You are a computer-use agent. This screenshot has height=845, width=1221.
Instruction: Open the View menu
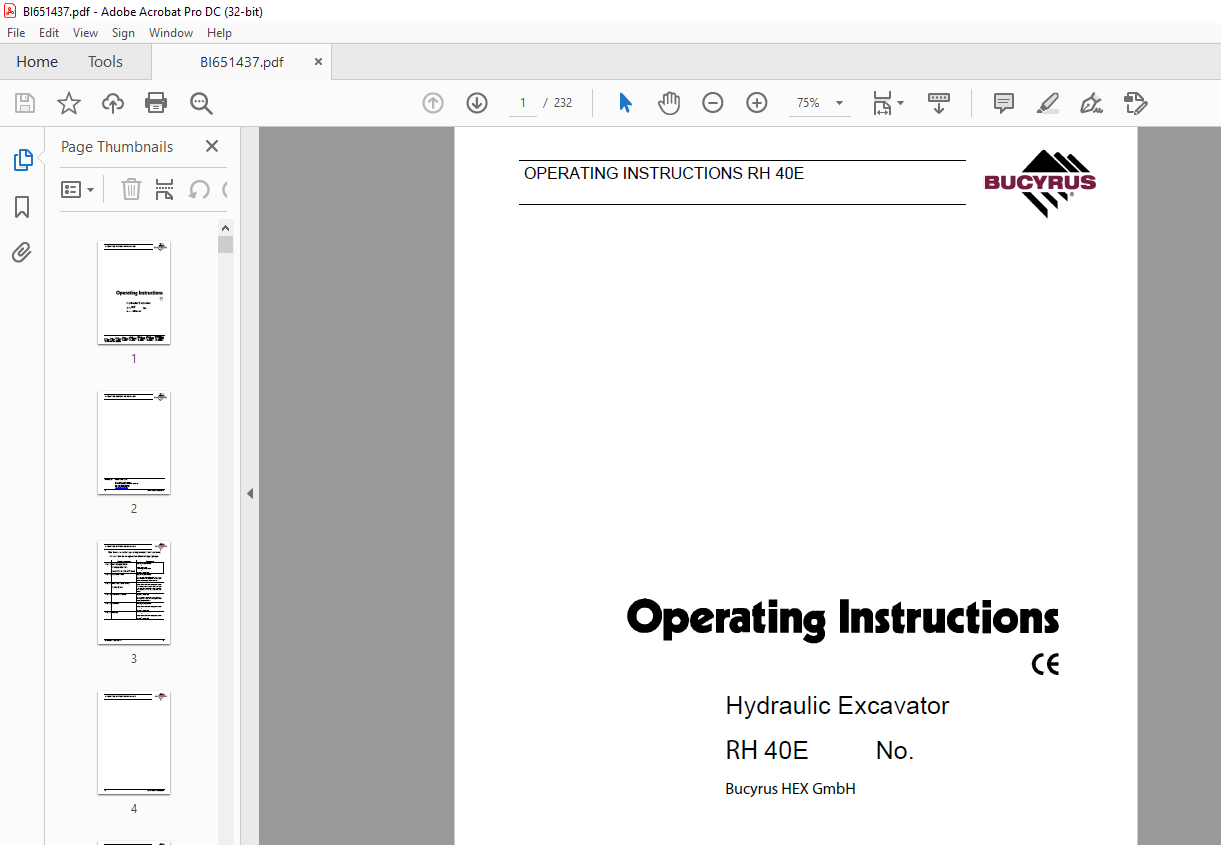pos(85,33)
